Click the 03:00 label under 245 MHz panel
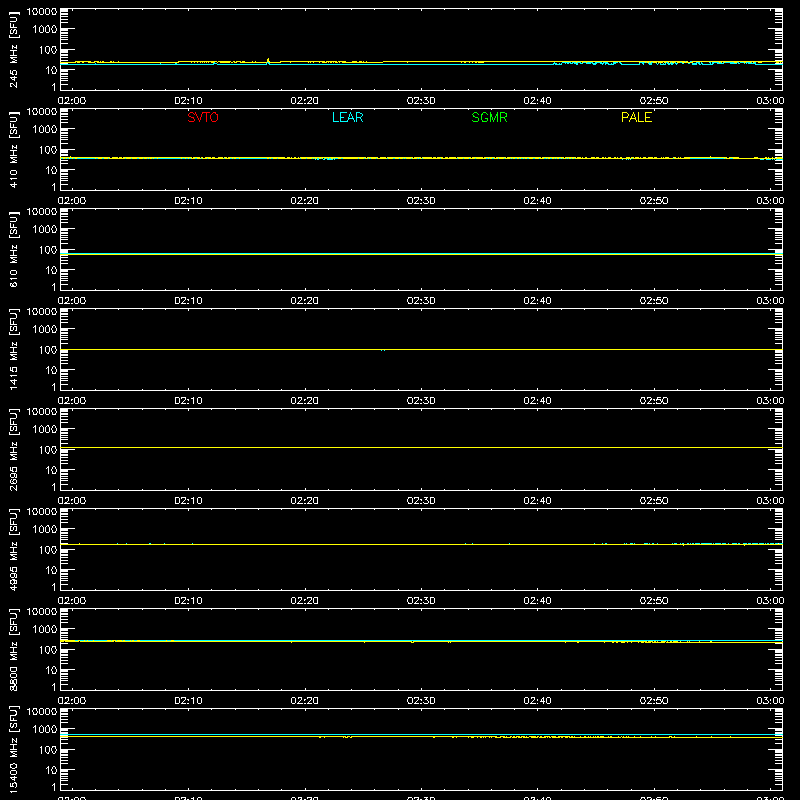800x800 pixels. [x=770, y=101]
